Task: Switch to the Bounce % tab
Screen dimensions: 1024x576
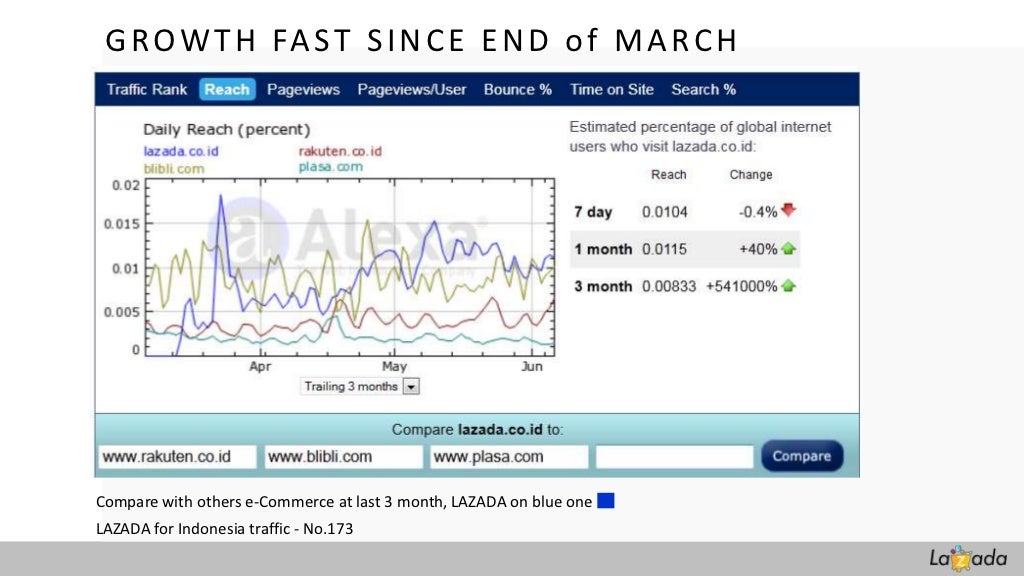Action: click(x=518, y=89)
